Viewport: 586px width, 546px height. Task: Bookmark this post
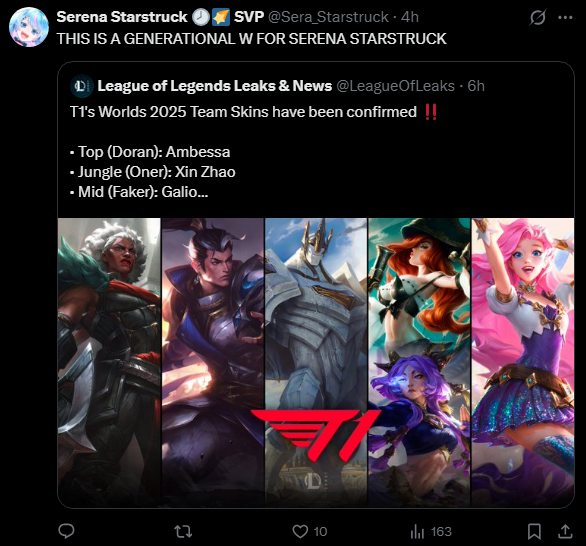coord(534,531)
